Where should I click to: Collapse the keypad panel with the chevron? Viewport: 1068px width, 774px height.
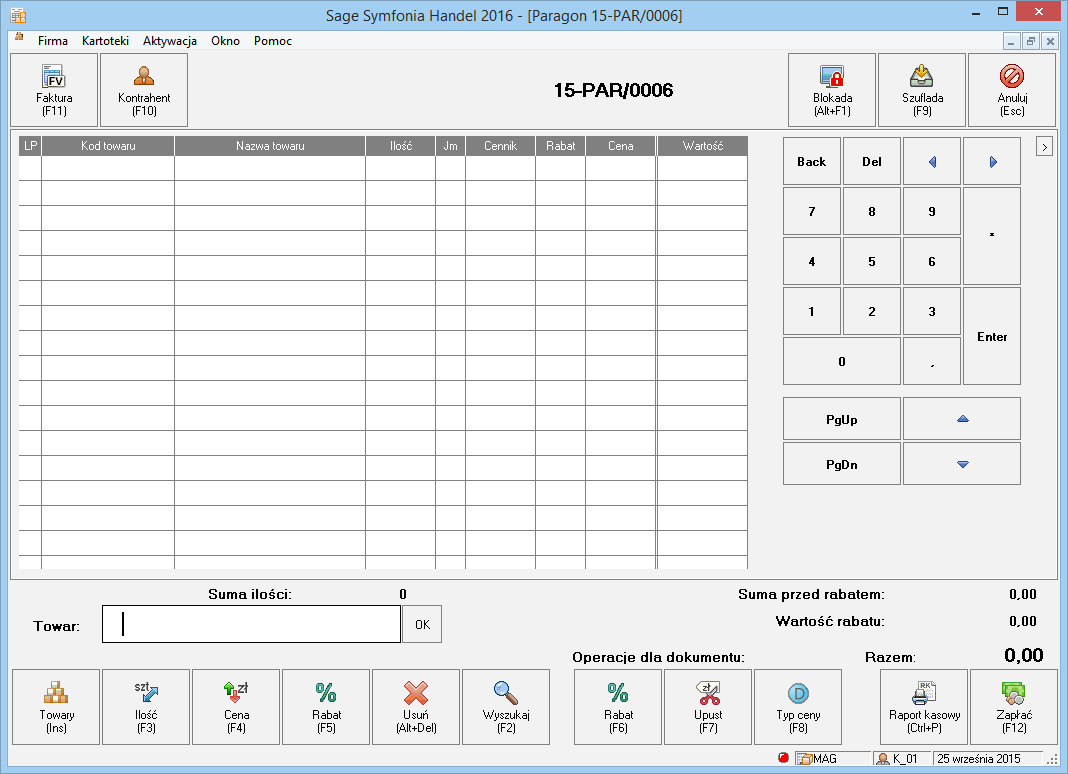(x=1044, y=146)
